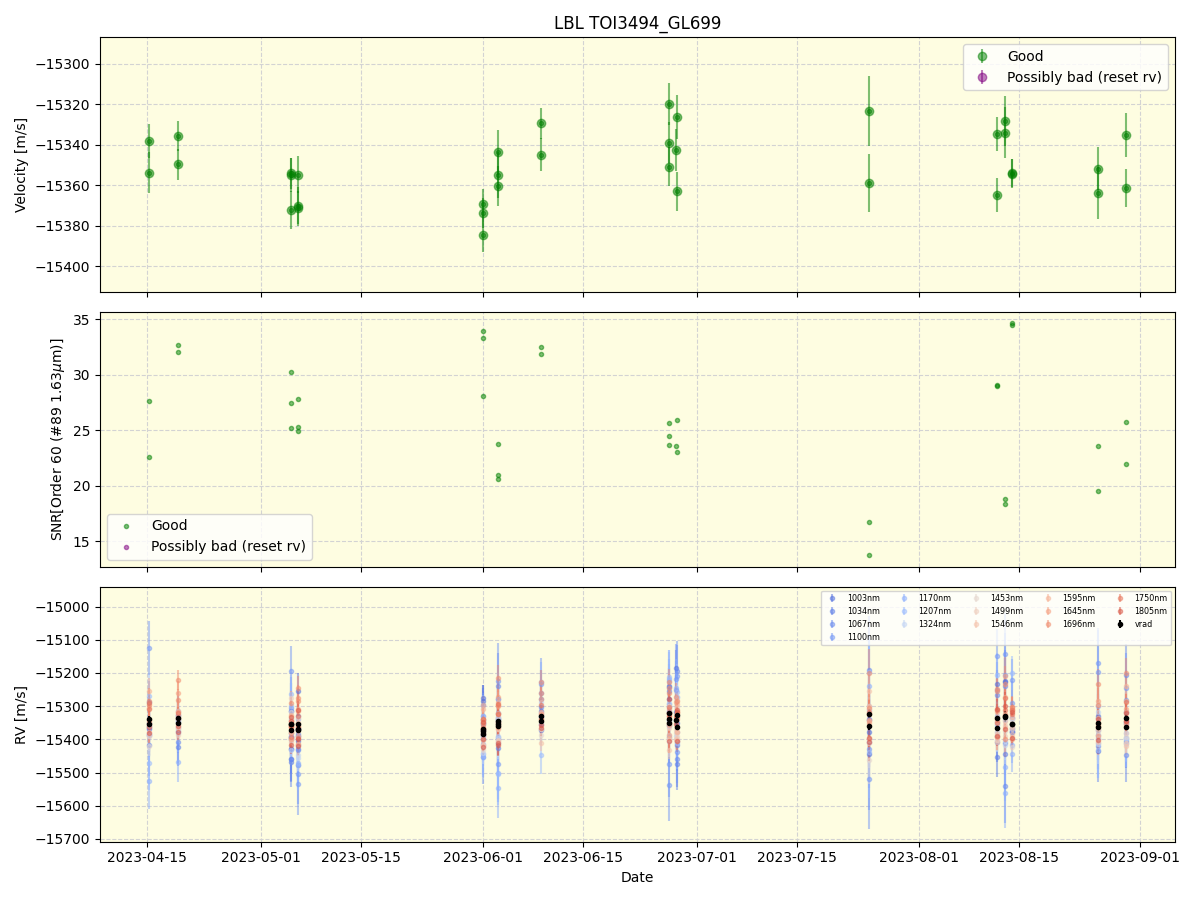Click the 1170nm legend label
Viewport: 1200px width, 900px height.
point(935,598)
